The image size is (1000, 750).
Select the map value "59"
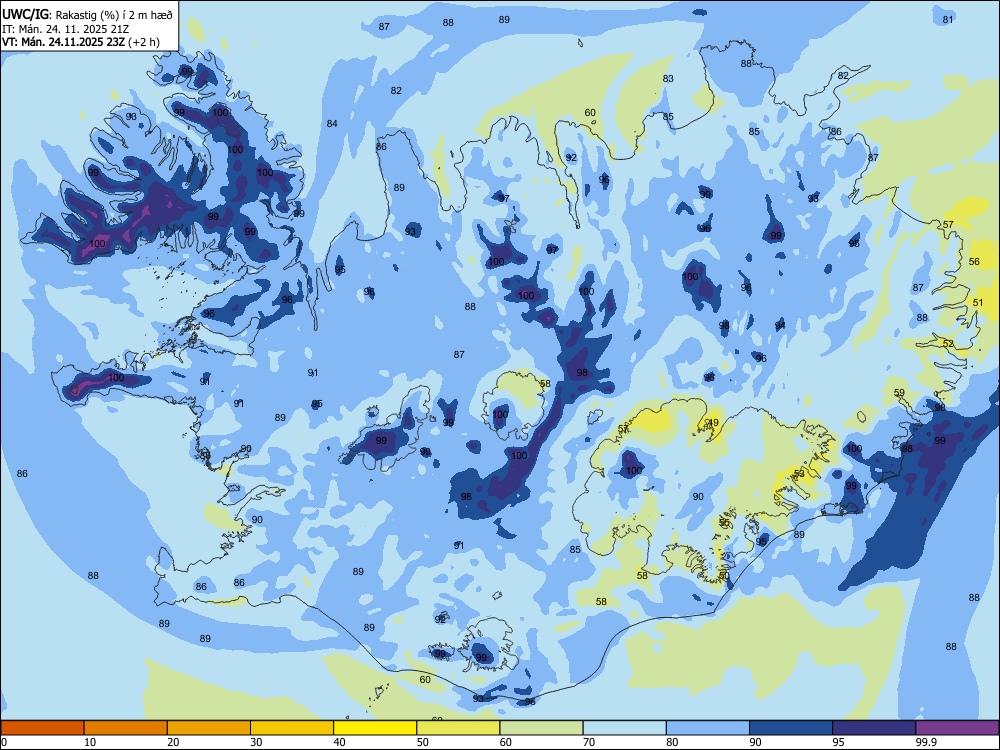click(x=899, y=393)
